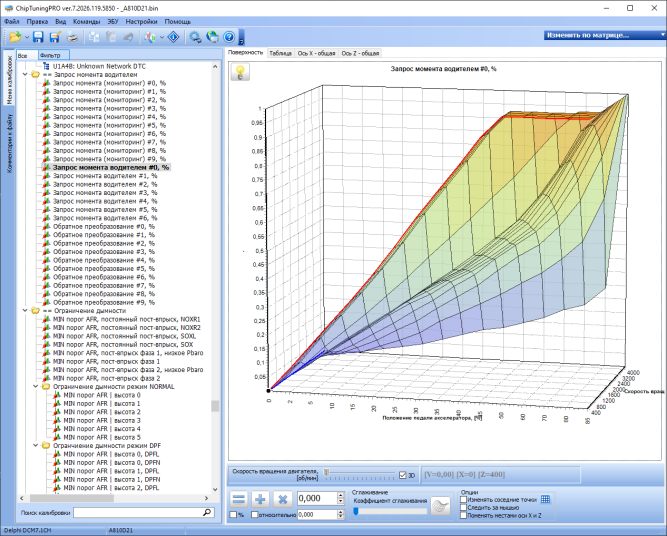The image size is (667, 536).
Task: Select Запрос момента (мониторинг) #4, % item
Action: point(109,117)
